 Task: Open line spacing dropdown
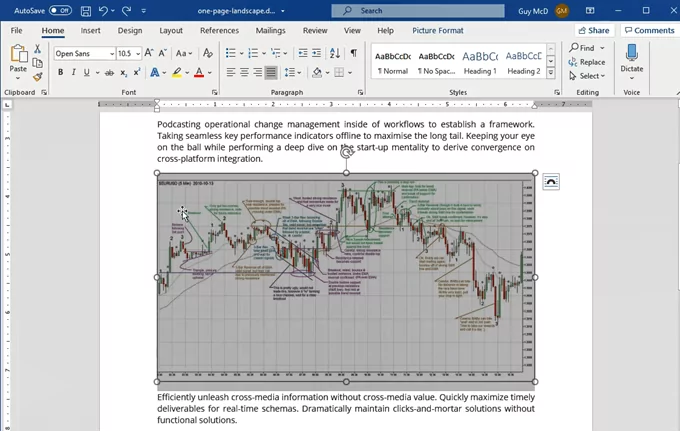[x=293, y=72]
